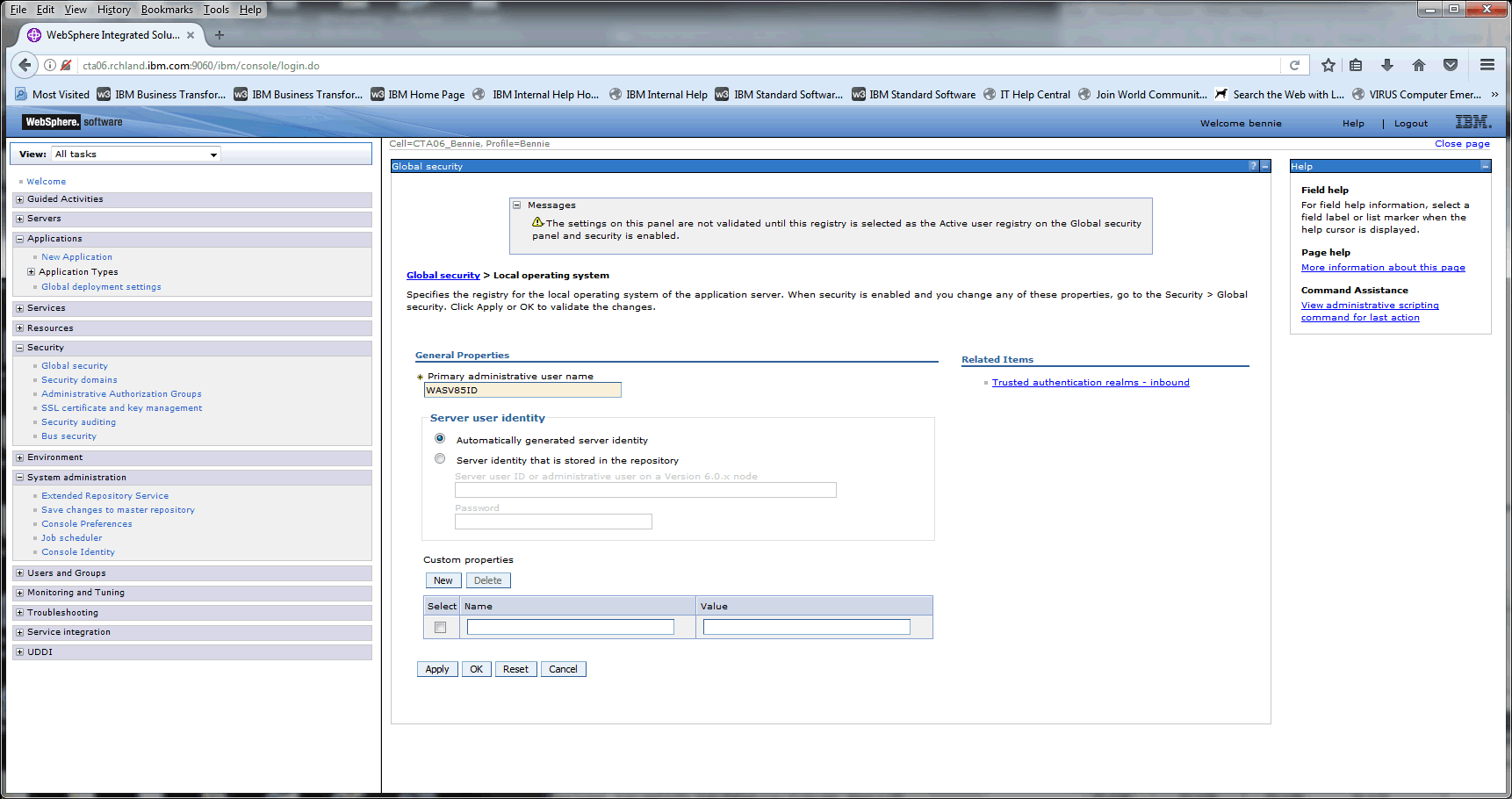Expand the Resources section
This screenshot has width=1512, height=799.
pyautogui.click(x=19, y=328)
